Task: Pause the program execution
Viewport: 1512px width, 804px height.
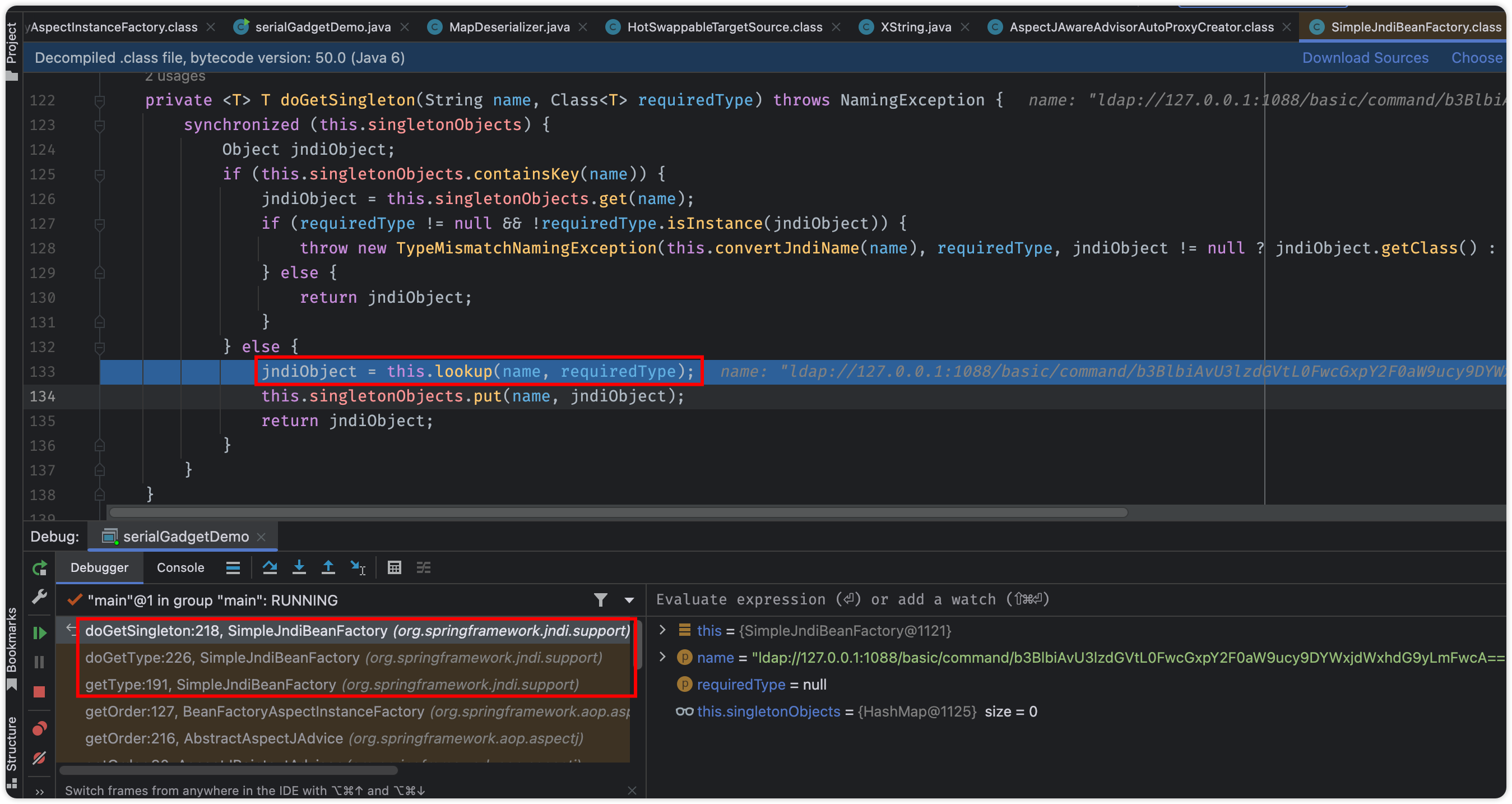Action: pos(39,662)
